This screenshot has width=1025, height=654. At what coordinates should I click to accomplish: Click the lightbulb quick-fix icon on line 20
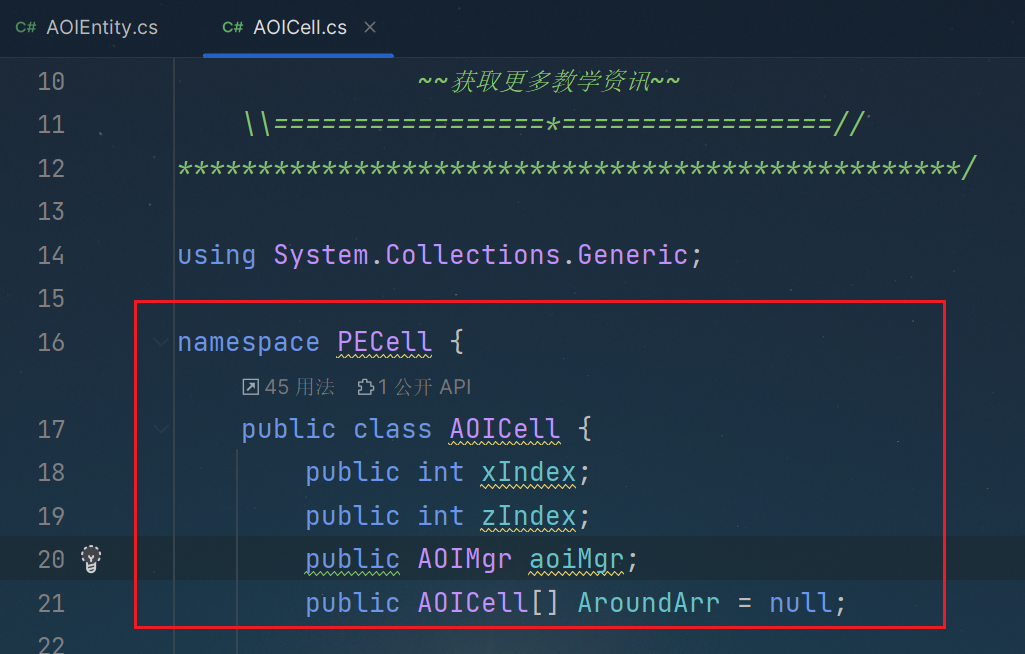point(91,559)
